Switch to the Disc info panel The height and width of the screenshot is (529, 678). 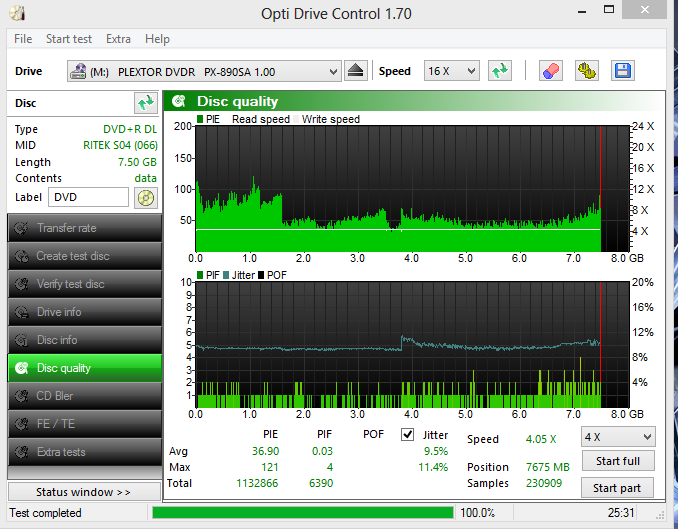(x=85, y=340)
